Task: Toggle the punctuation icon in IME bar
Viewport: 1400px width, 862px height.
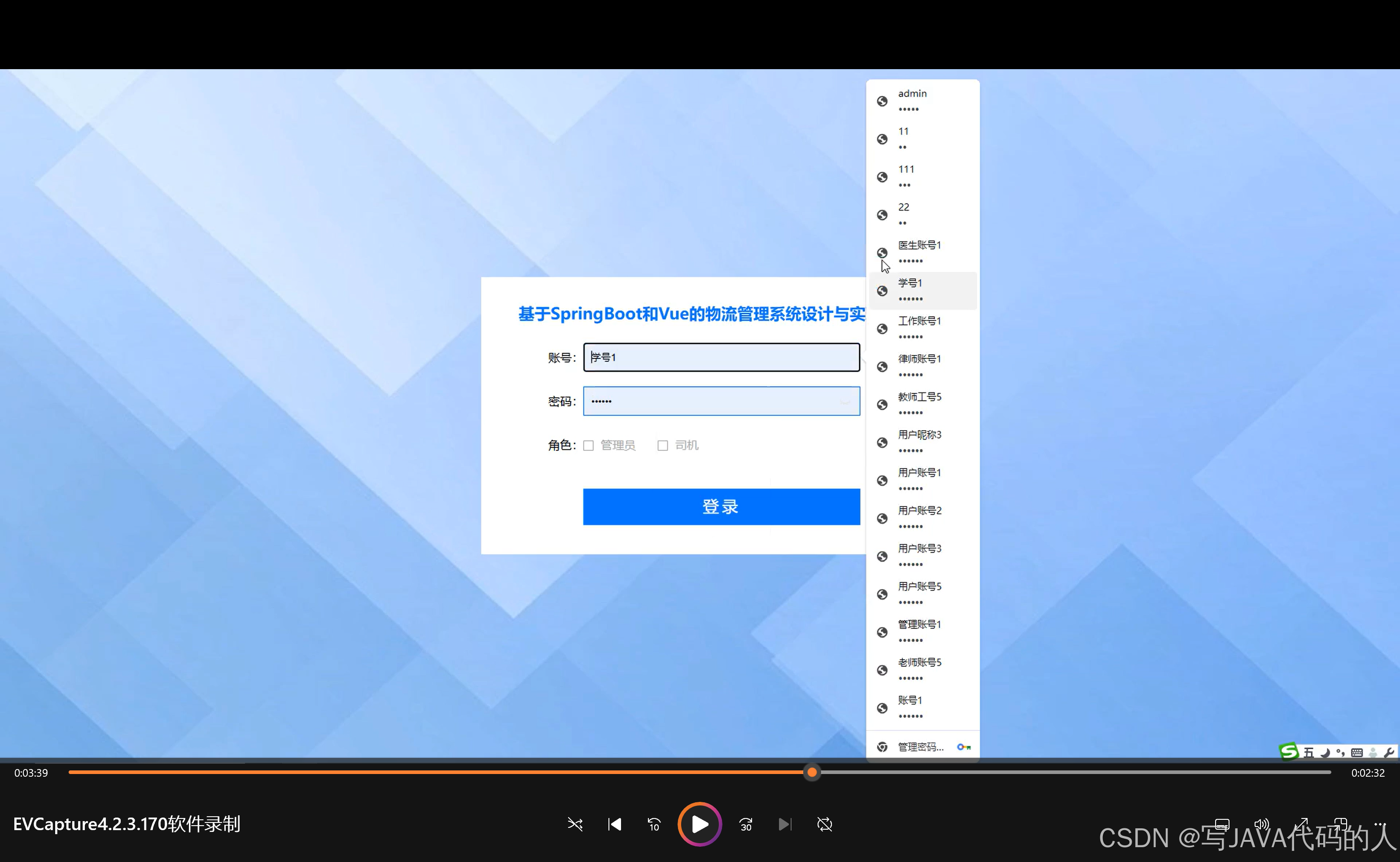Action: coord(1341,752)
